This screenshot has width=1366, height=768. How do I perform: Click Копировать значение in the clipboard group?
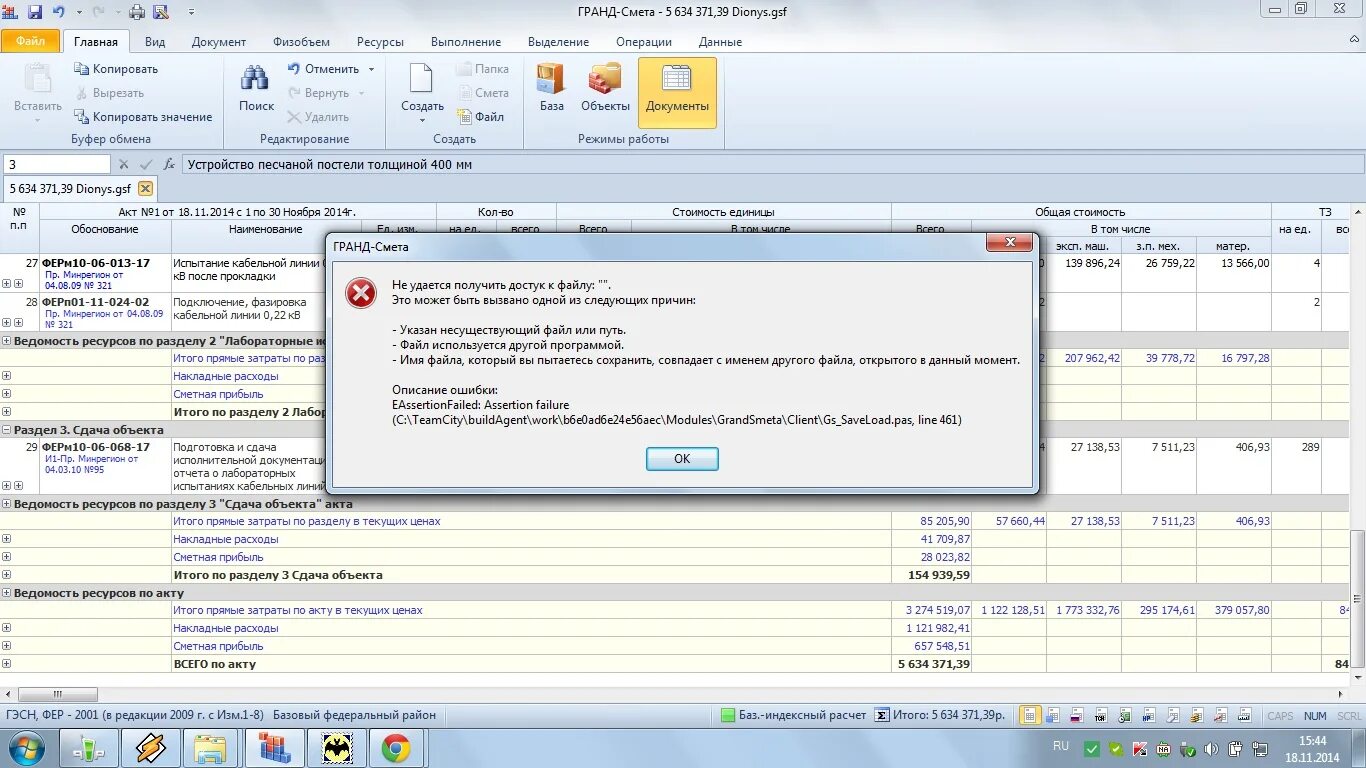143,117
